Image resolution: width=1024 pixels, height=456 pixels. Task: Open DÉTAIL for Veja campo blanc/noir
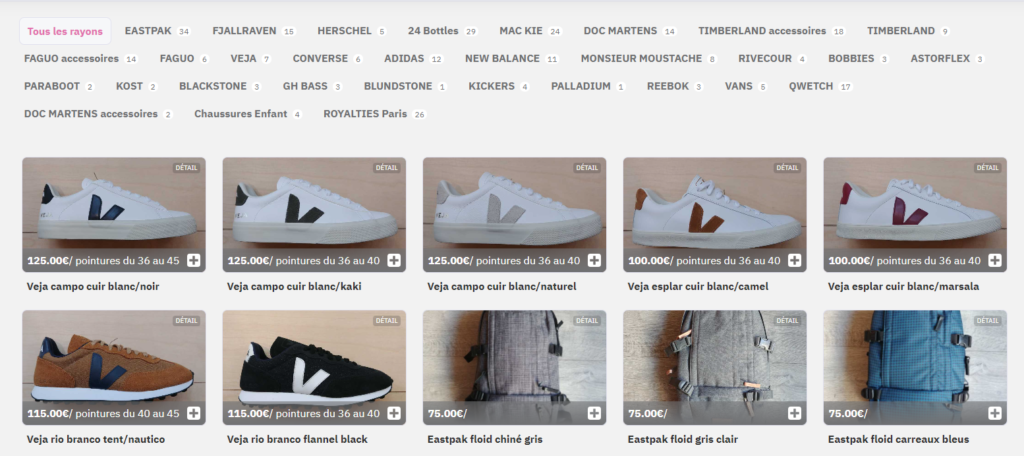(x=186, y=168)
